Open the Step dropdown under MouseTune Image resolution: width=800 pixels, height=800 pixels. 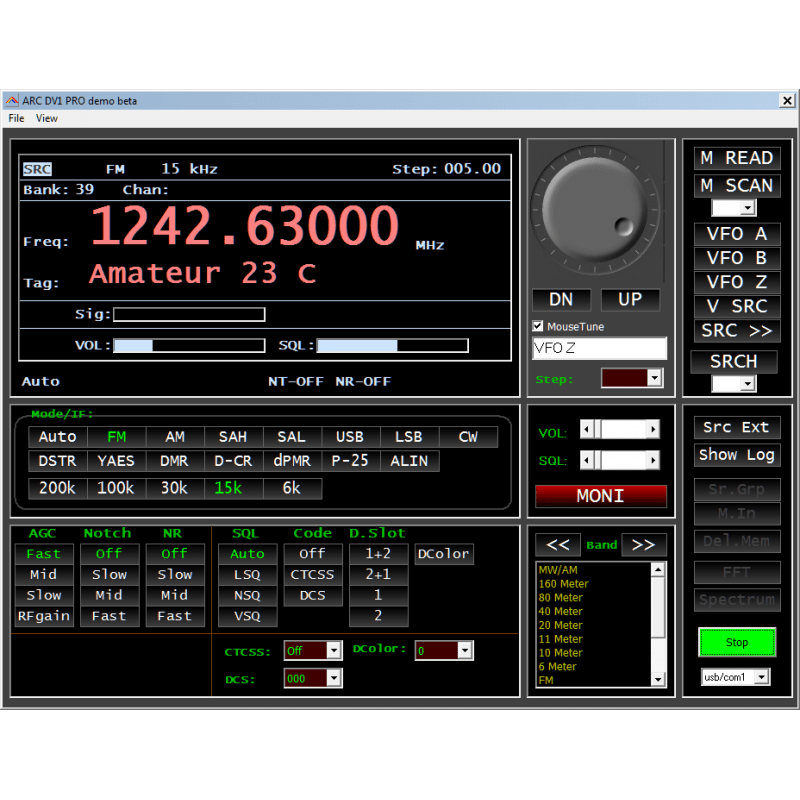point(655,378)
